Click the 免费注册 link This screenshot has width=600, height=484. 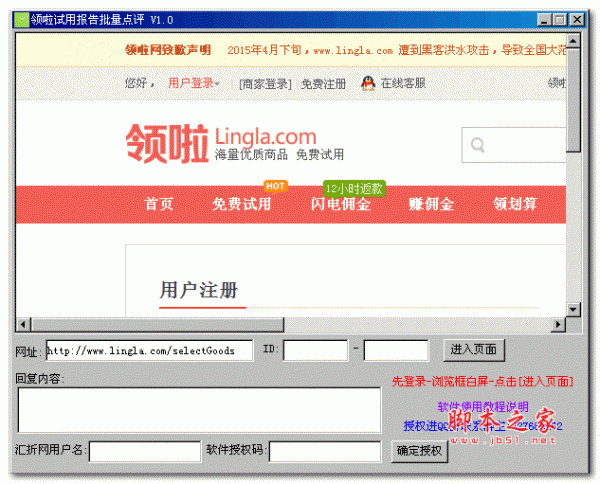[323, 84]
